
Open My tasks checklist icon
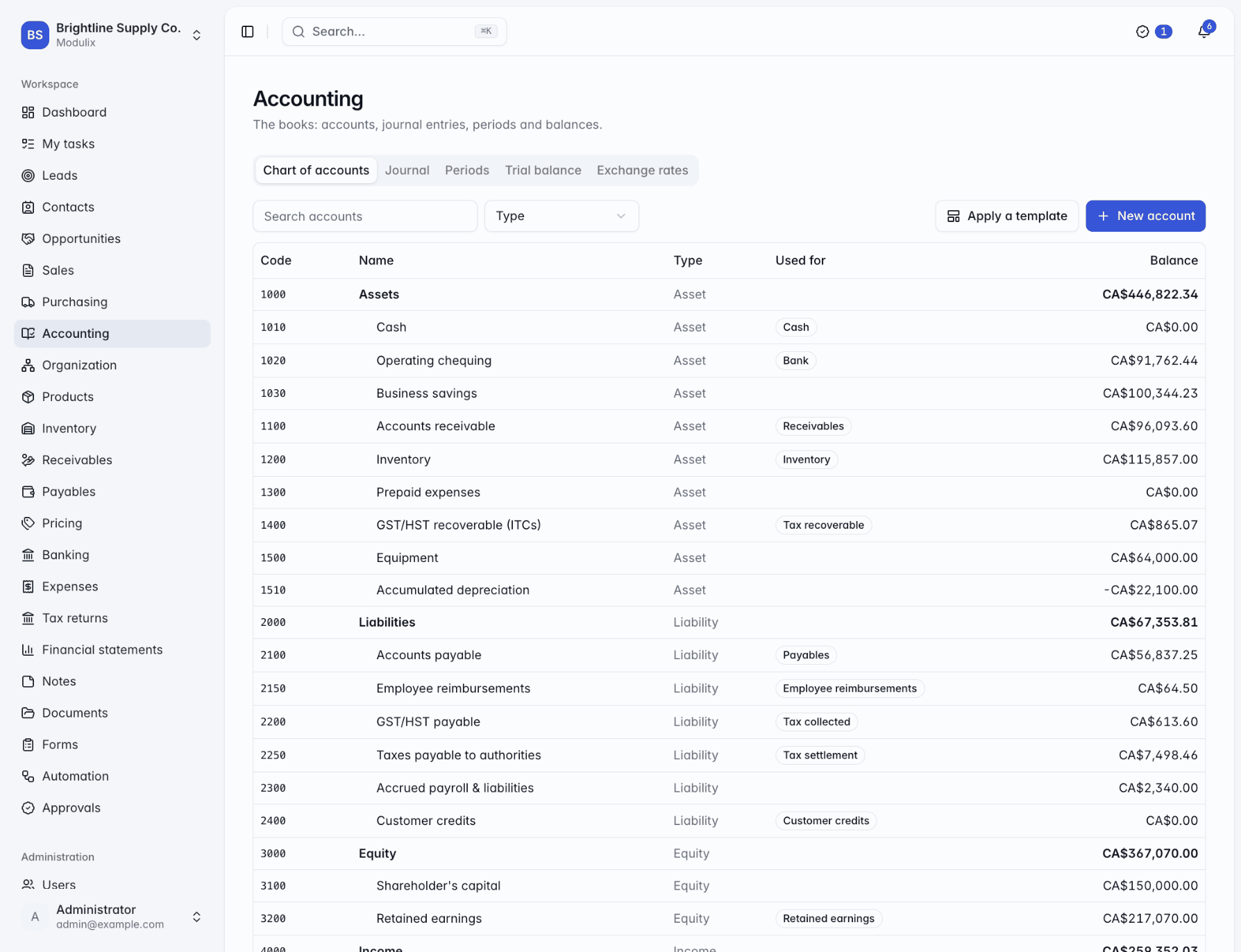click(28, 144)
